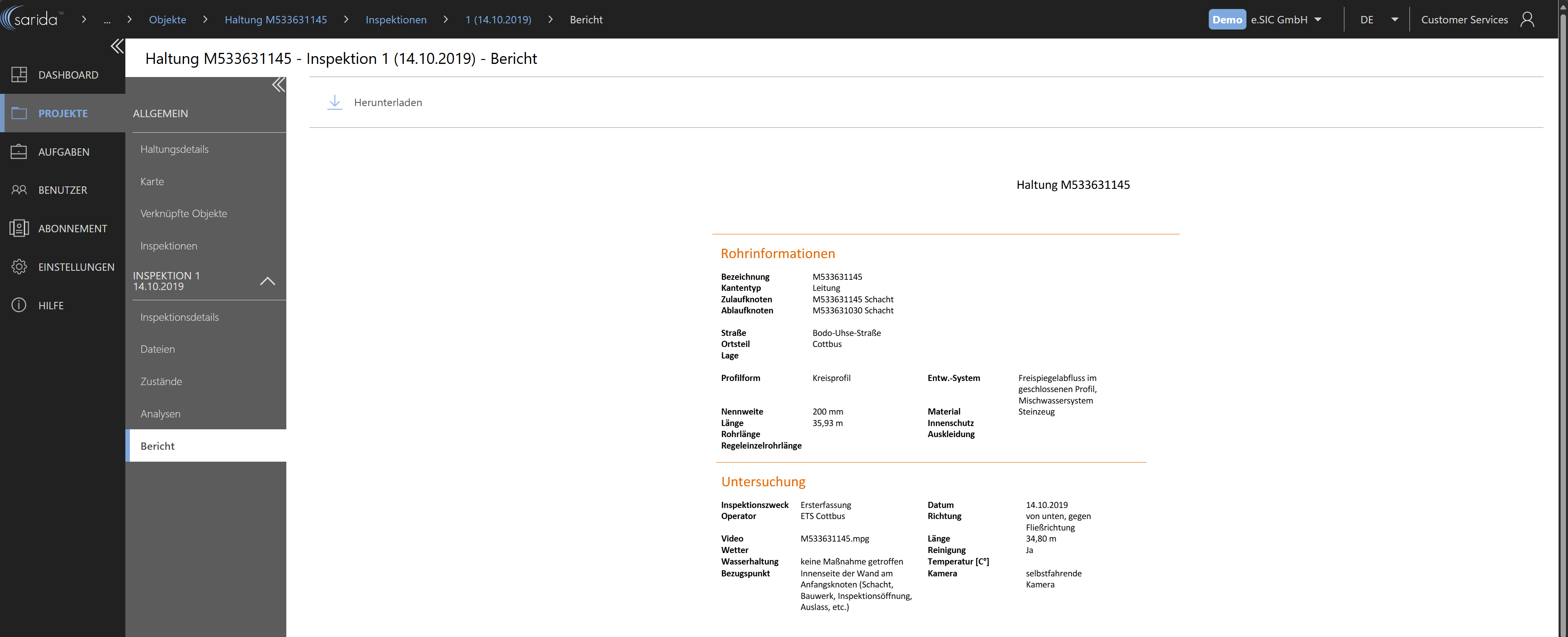The image size is (1568, 637).
Task: Click the Rohrinformationen report heading
Action: pos(777,253)
